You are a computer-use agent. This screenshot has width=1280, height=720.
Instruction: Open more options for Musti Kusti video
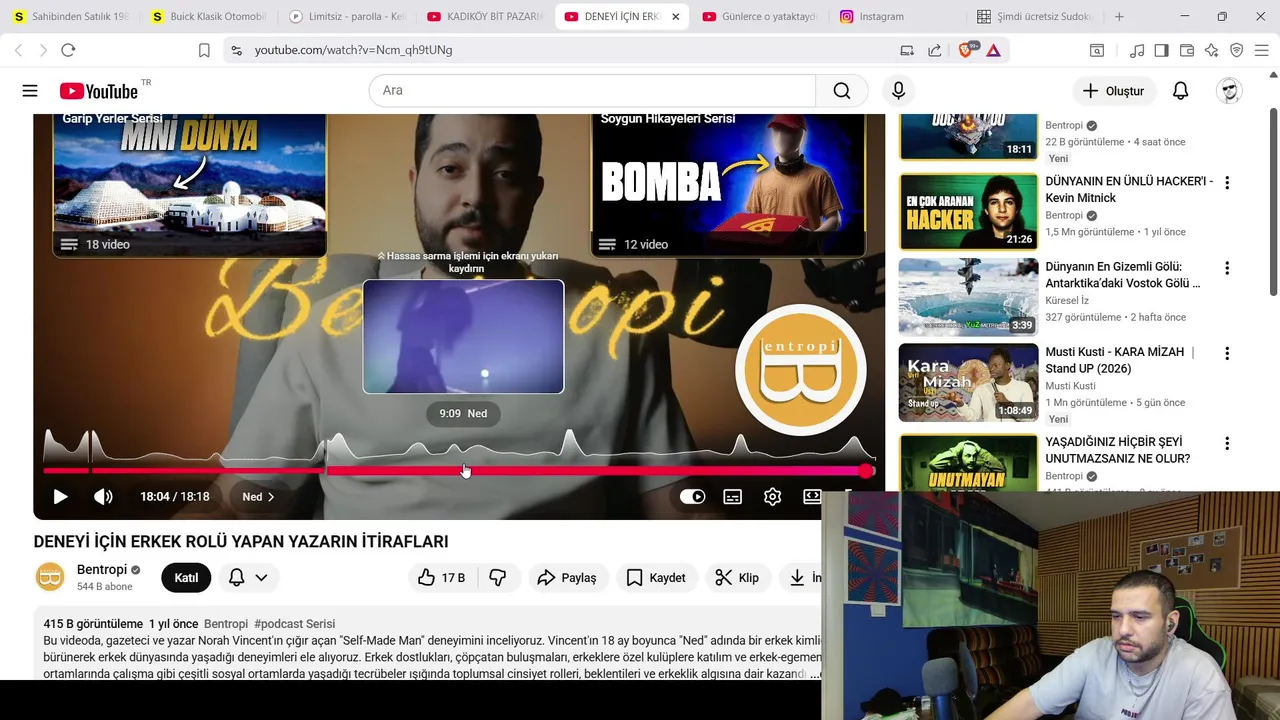pos(1227,353)
